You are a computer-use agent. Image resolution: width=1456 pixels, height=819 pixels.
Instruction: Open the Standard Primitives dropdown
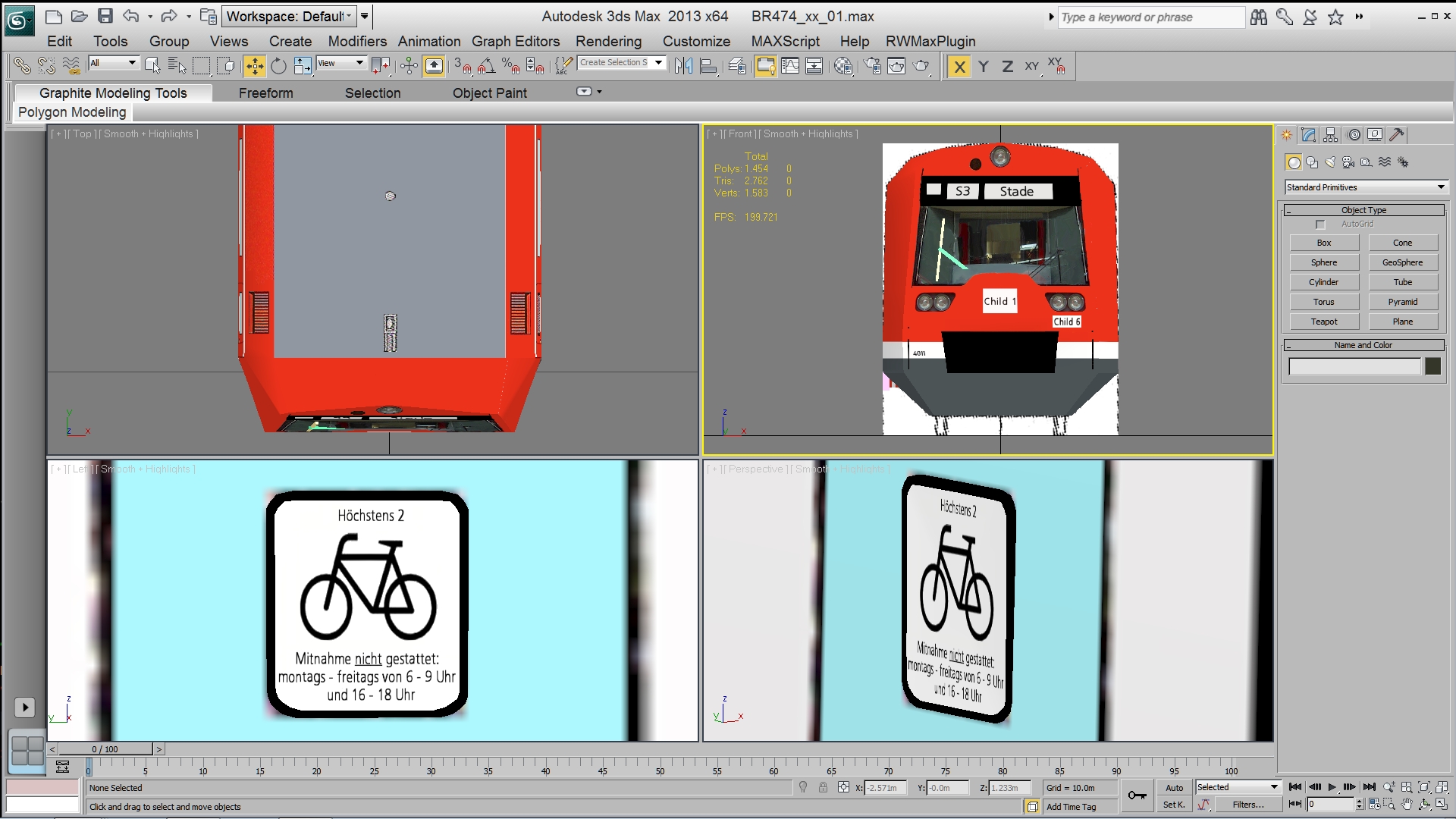point(1365,187)
